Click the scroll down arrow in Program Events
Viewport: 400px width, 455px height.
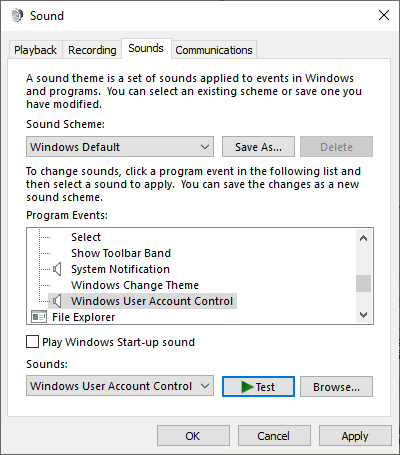(x=363, y=314)
